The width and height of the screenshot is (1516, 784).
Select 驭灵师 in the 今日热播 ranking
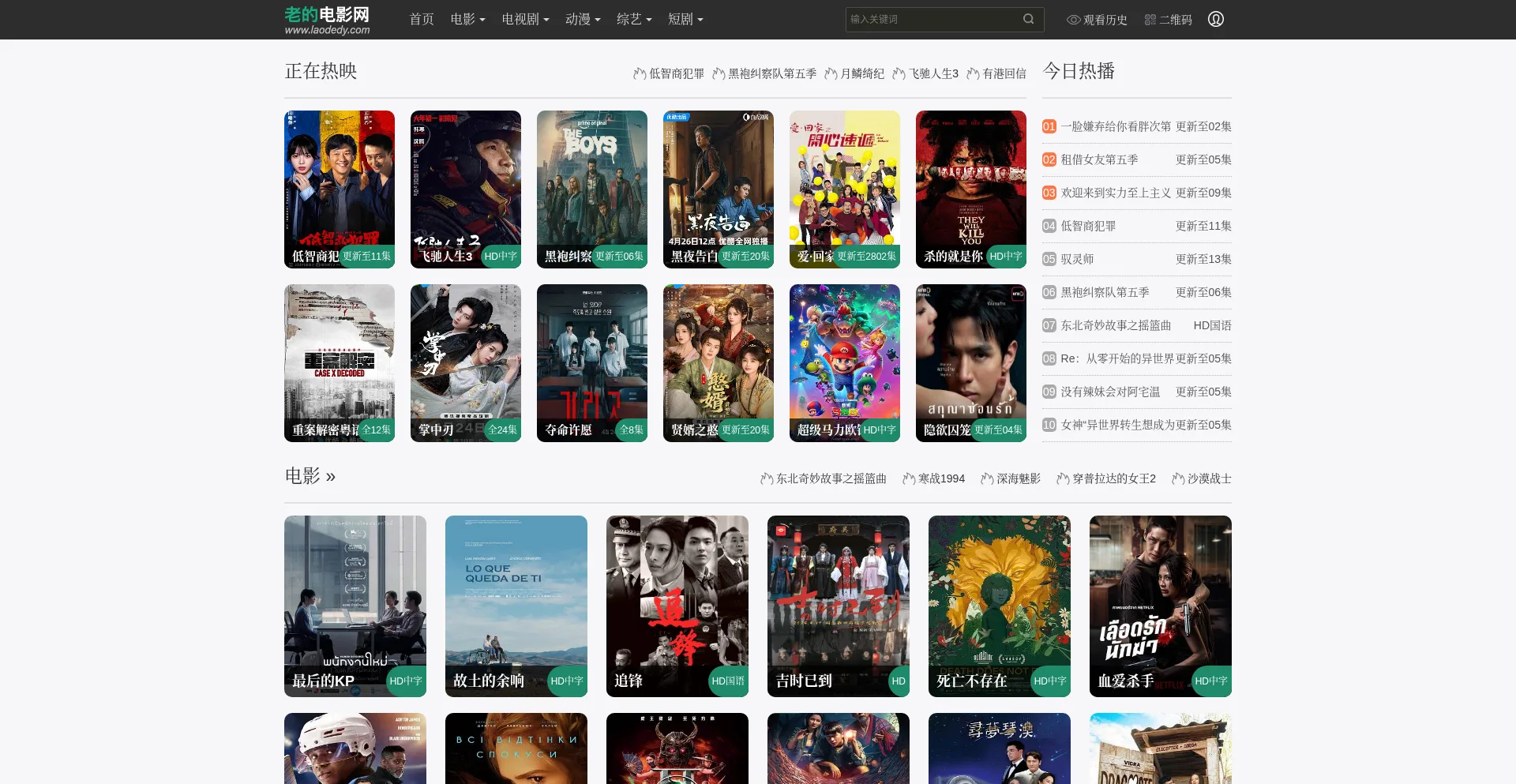click(x=1078, y=259)
